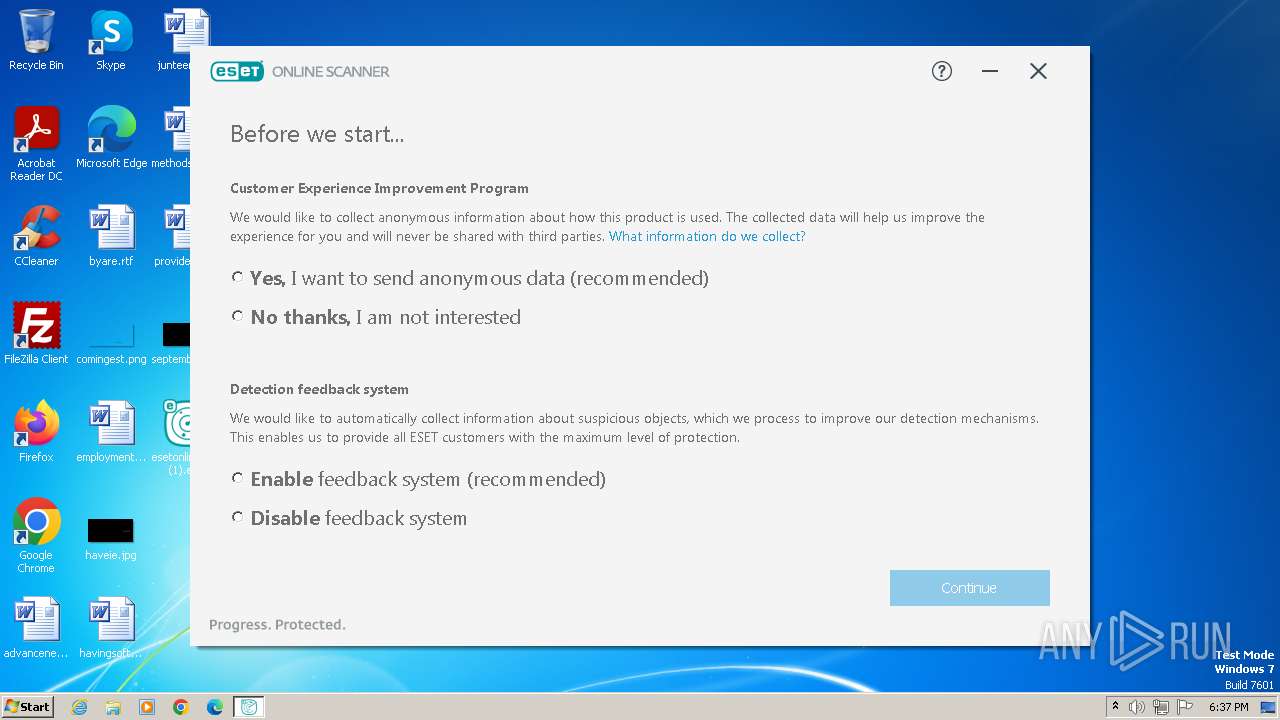Open Action Center flag tray icon

click(x=1185, y=707)
